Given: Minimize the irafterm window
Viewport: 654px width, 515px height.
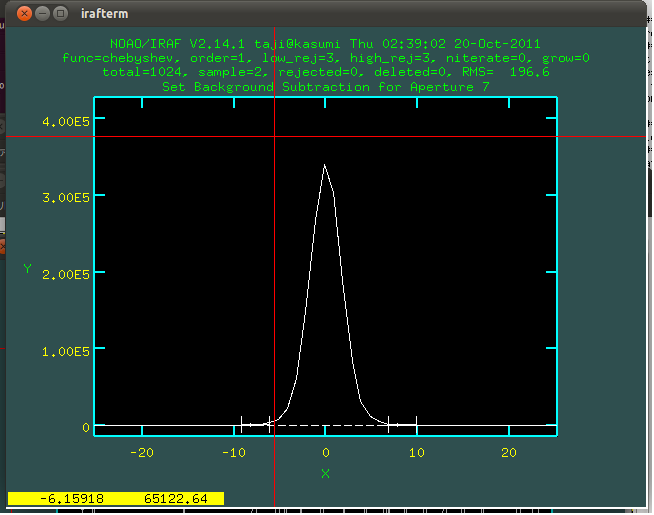Looking at the screenshot, I should [42, 14].
